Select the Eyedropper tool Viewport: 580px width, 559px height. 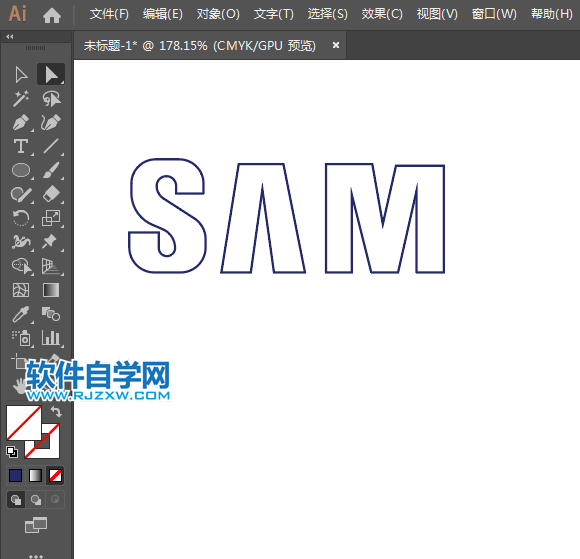[21, 314]
